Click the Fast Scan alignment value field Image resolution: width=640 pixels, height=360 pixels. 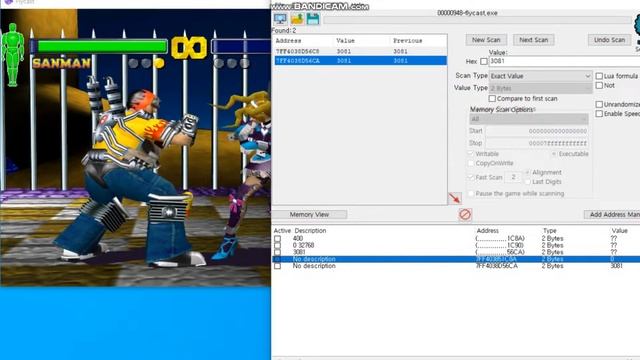(513, 177)
